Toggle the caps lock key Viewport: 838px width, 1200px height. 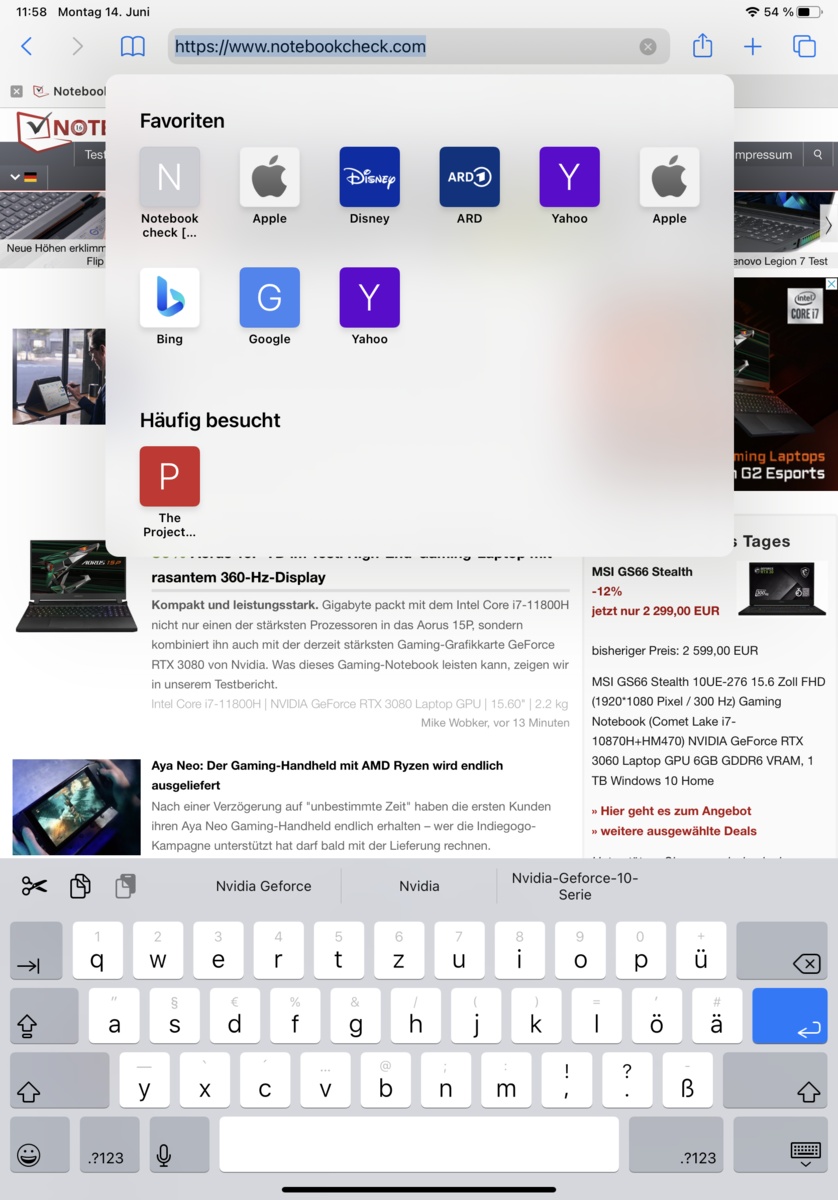tap(44, 1016)
